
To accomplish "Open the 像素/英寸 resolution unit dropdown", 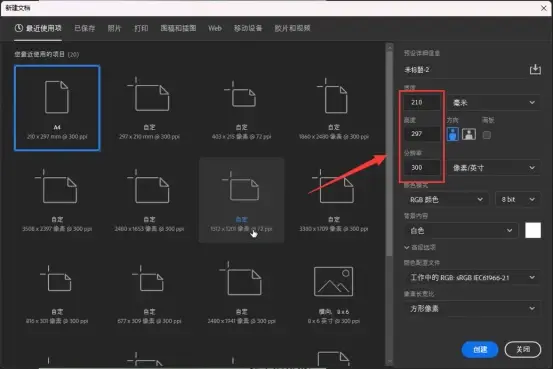I will pyautogui.click(x=494, y=168).
